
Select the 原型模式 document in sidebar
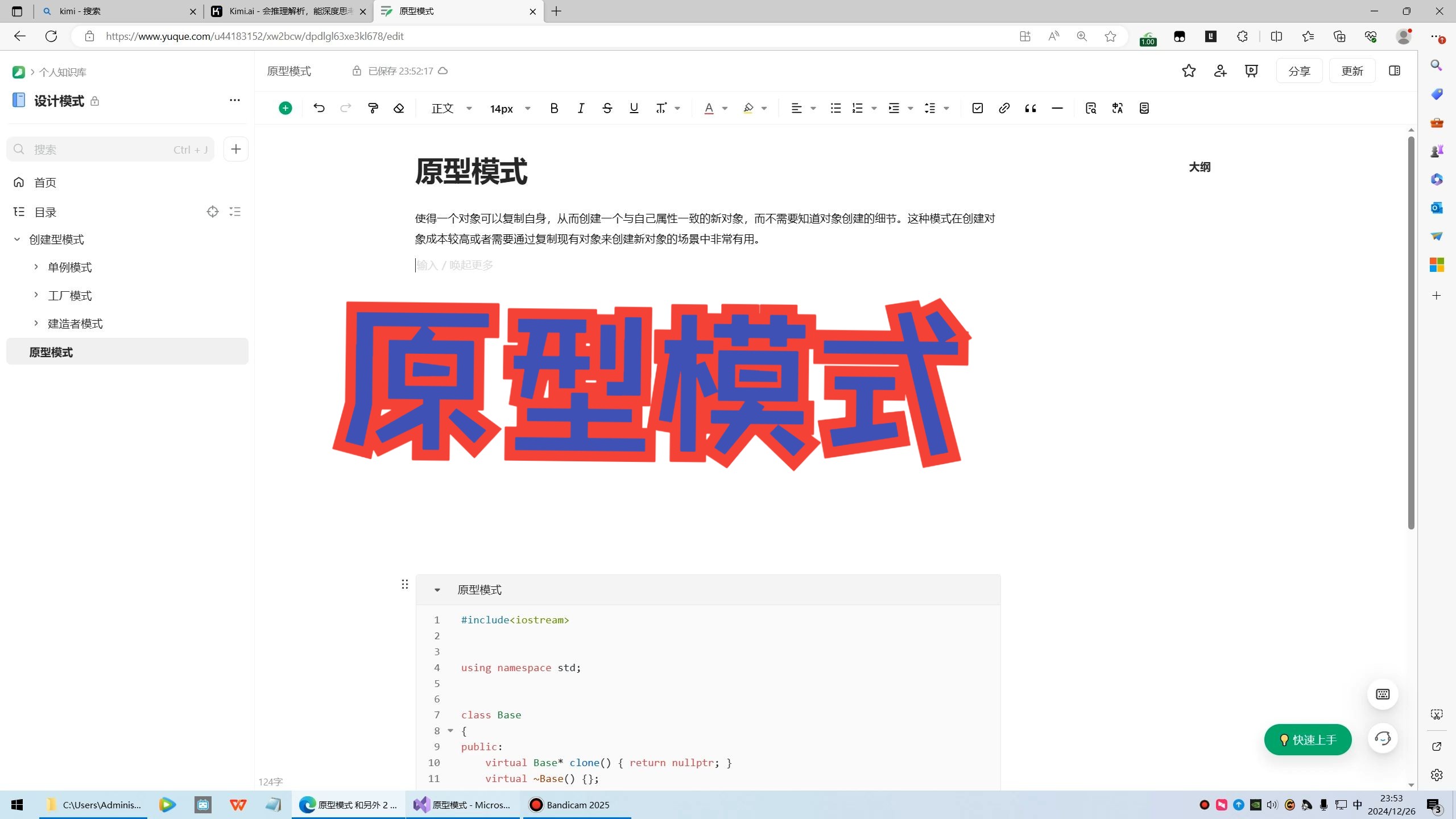click(127, 352)
